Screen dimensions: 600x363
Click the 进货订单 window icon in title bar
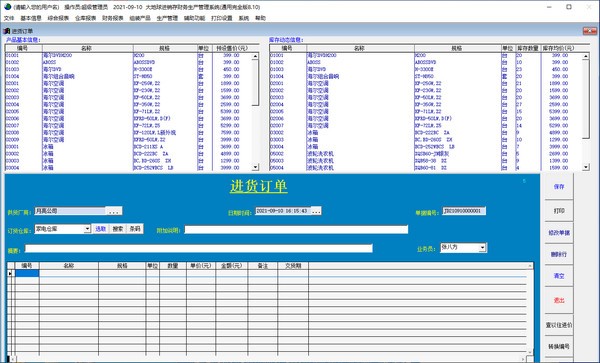pyautogui.click(x=7, y=31)
